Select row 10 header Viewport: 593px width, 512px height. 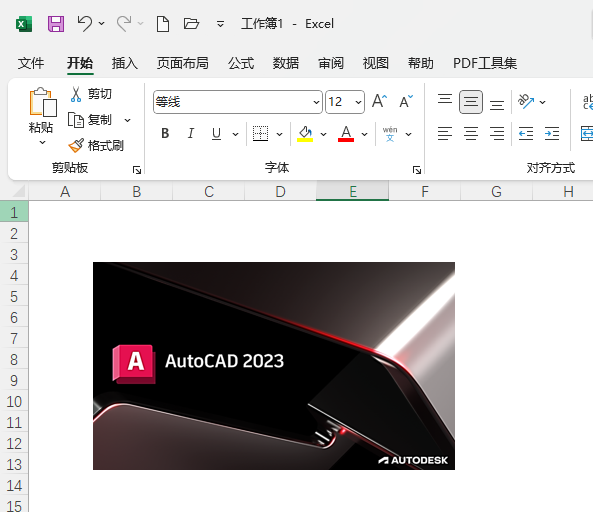click(14, 401)
